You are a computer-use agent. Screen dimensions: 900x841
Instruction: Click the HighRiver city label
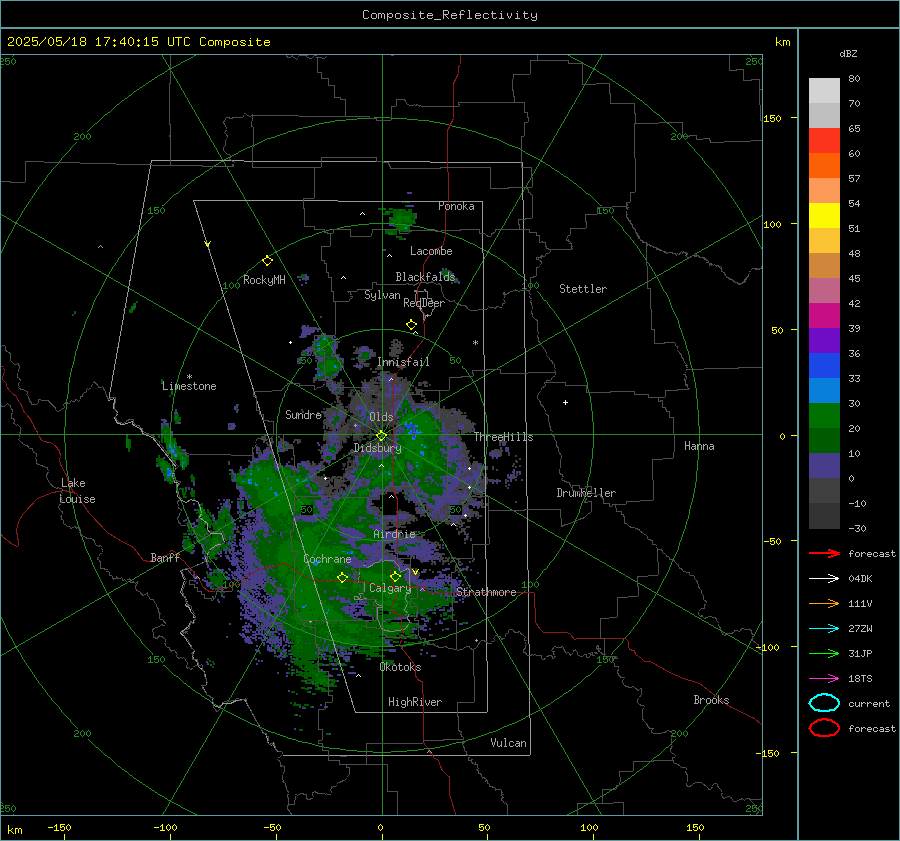tap(415, 702)
